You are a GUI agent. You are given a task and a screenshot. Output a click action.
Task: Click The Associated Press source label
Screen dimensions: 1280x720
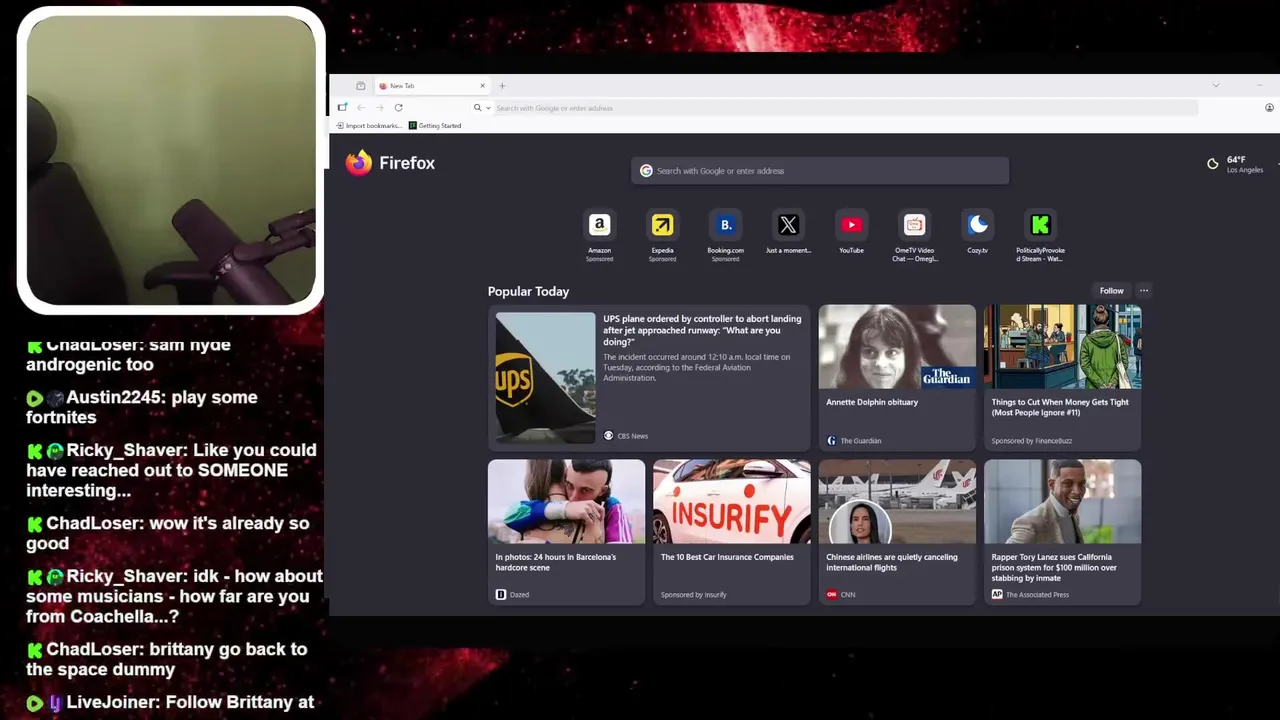coord(1030,594)
